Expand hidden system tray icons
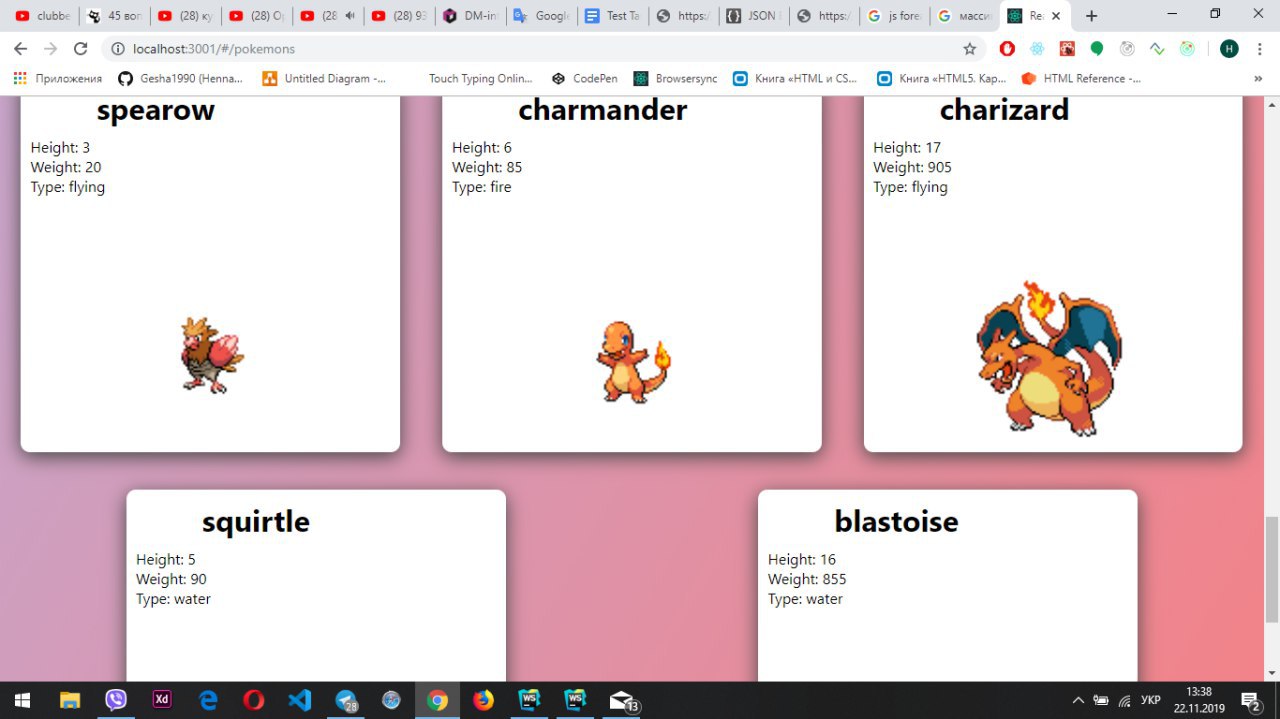The width and height of the screenshot is (1280, 719). pyautogui.click(x=1078, y=700)
